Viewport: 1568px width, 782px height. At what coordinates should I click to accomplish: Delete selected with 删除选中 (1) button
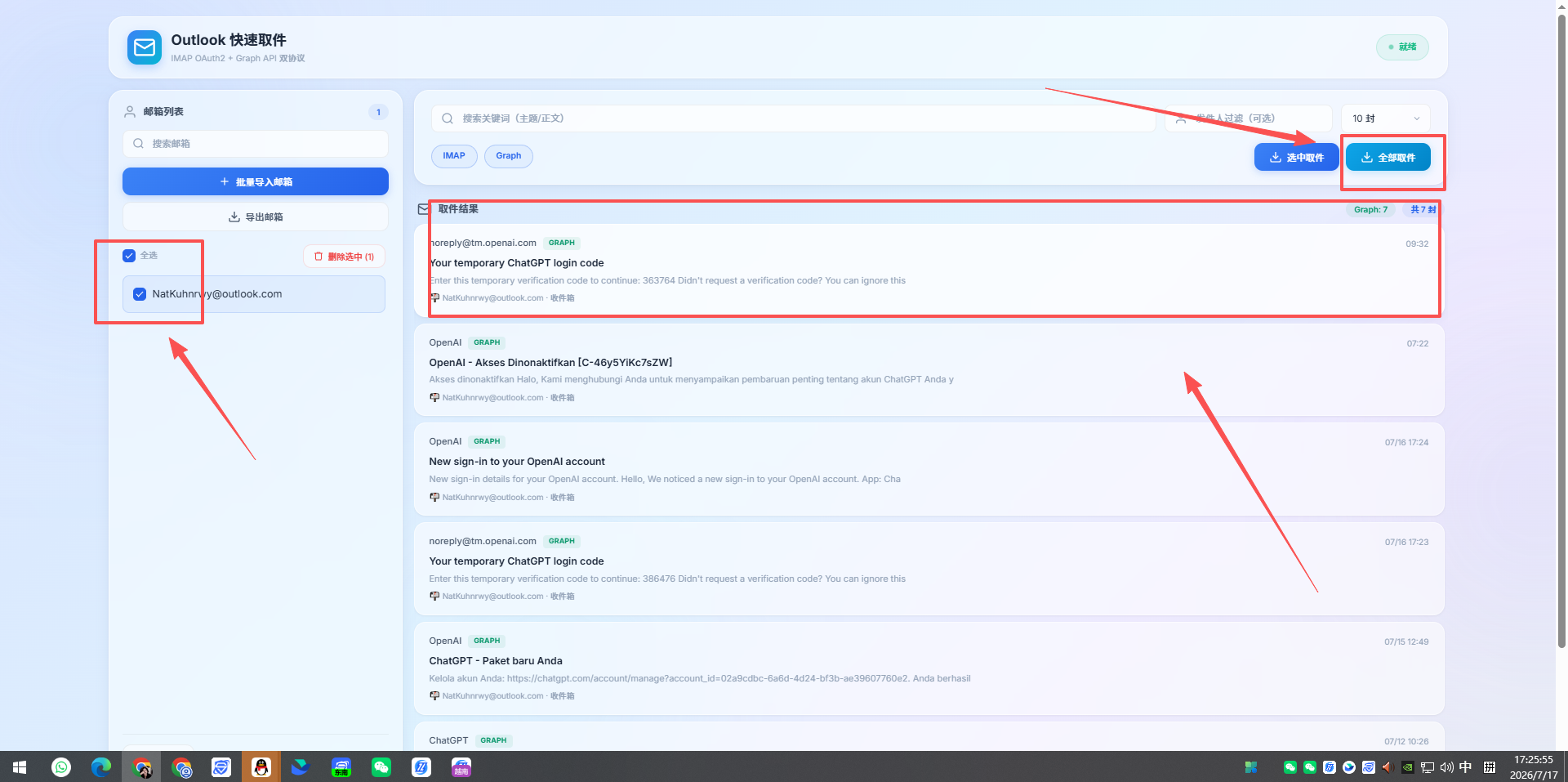[x=344, y=257]
